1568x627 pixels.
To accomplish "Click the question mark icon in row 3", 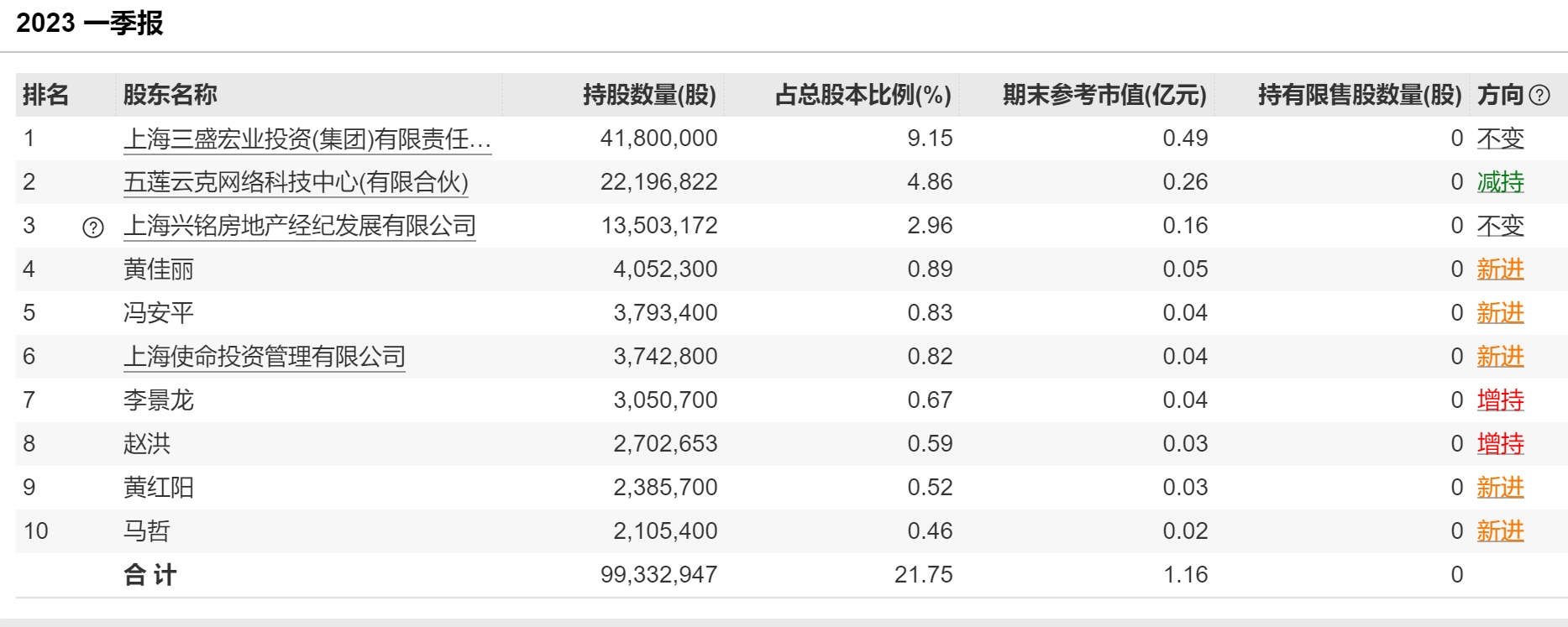I will click(x=93, y=227).
